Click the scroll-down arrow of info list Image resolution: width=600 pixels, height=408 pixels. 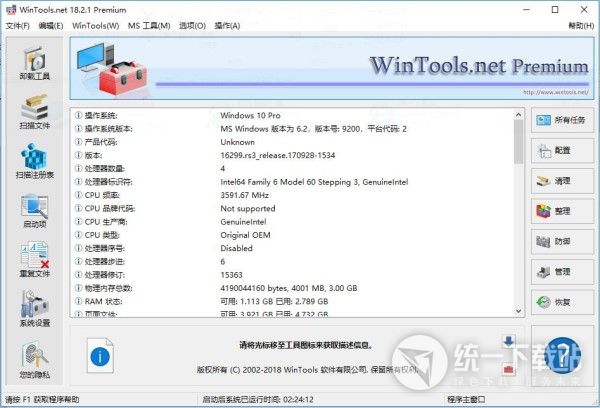(518, 311)
